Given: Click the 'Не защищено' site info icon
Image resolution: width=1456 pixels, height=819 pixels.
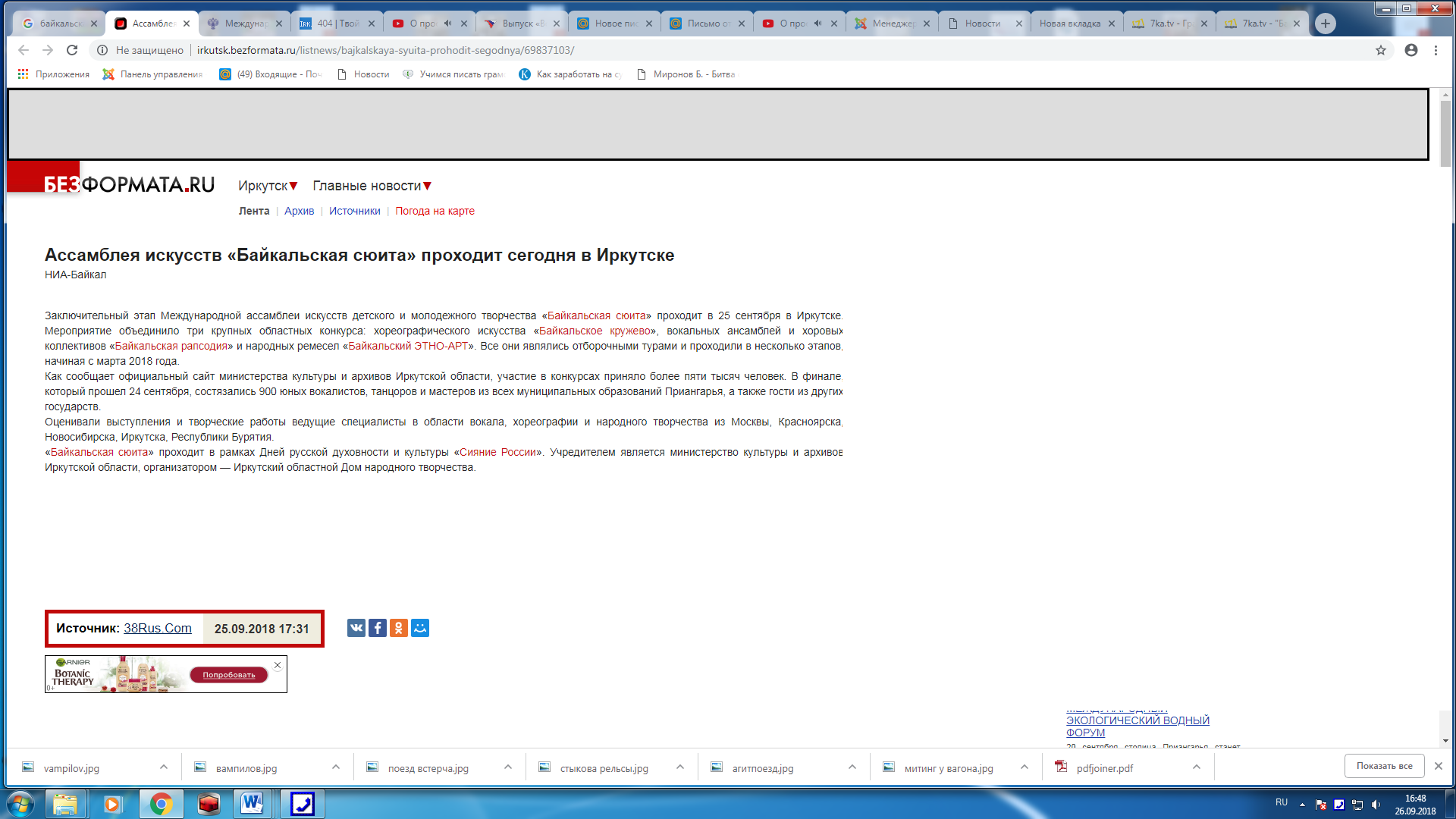Looking at the screenshot, I should coord(102,50).
